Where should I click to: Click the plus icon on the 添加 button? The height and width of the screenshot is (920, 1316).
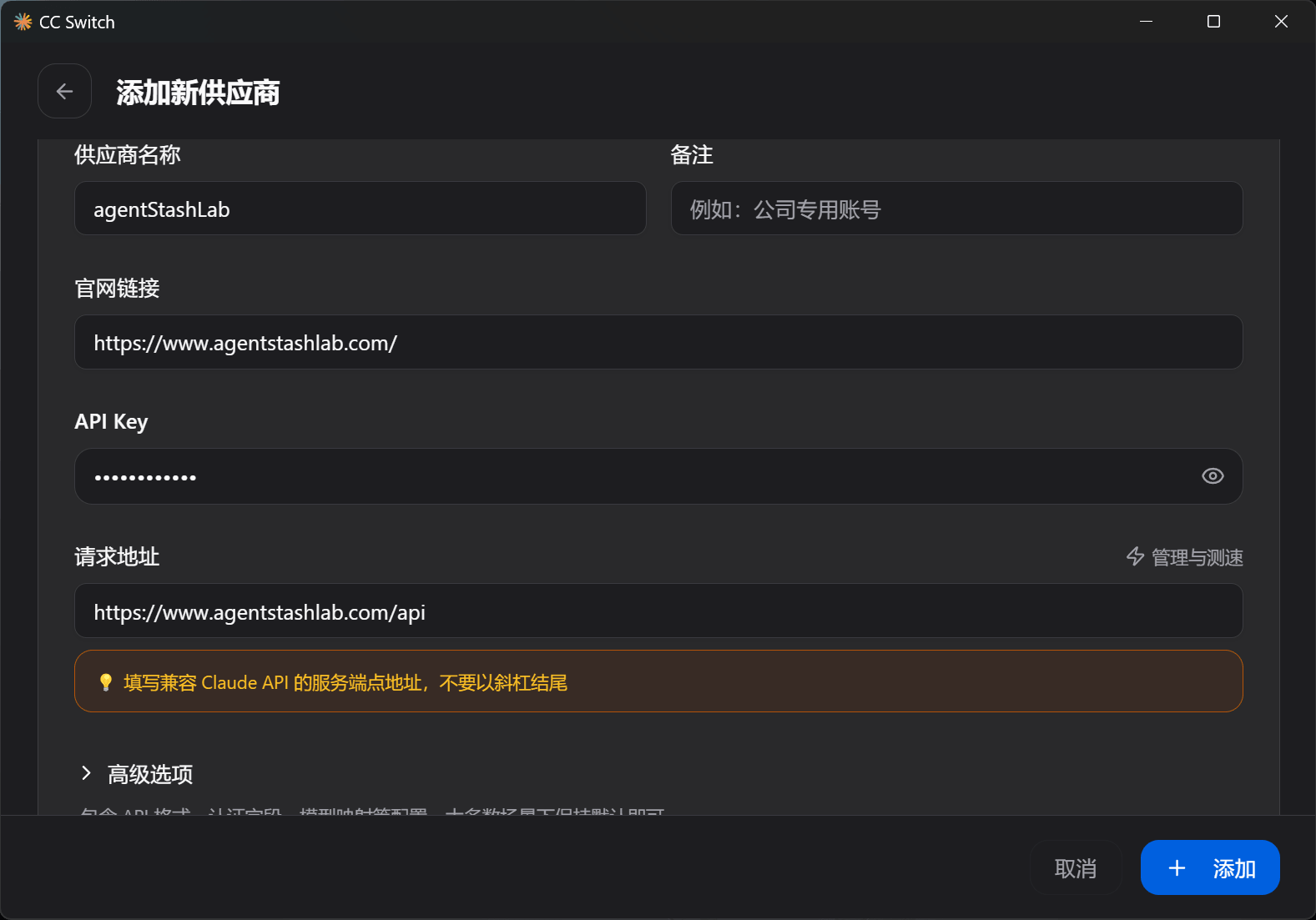point(1177,868)
